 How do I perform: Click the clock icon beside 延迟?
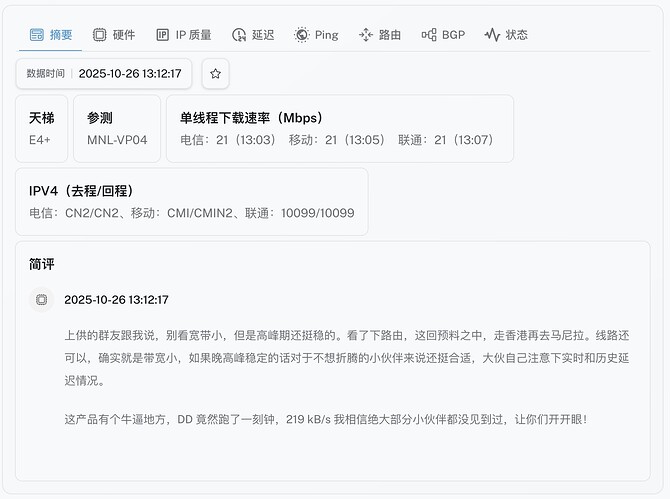(238, 35)
